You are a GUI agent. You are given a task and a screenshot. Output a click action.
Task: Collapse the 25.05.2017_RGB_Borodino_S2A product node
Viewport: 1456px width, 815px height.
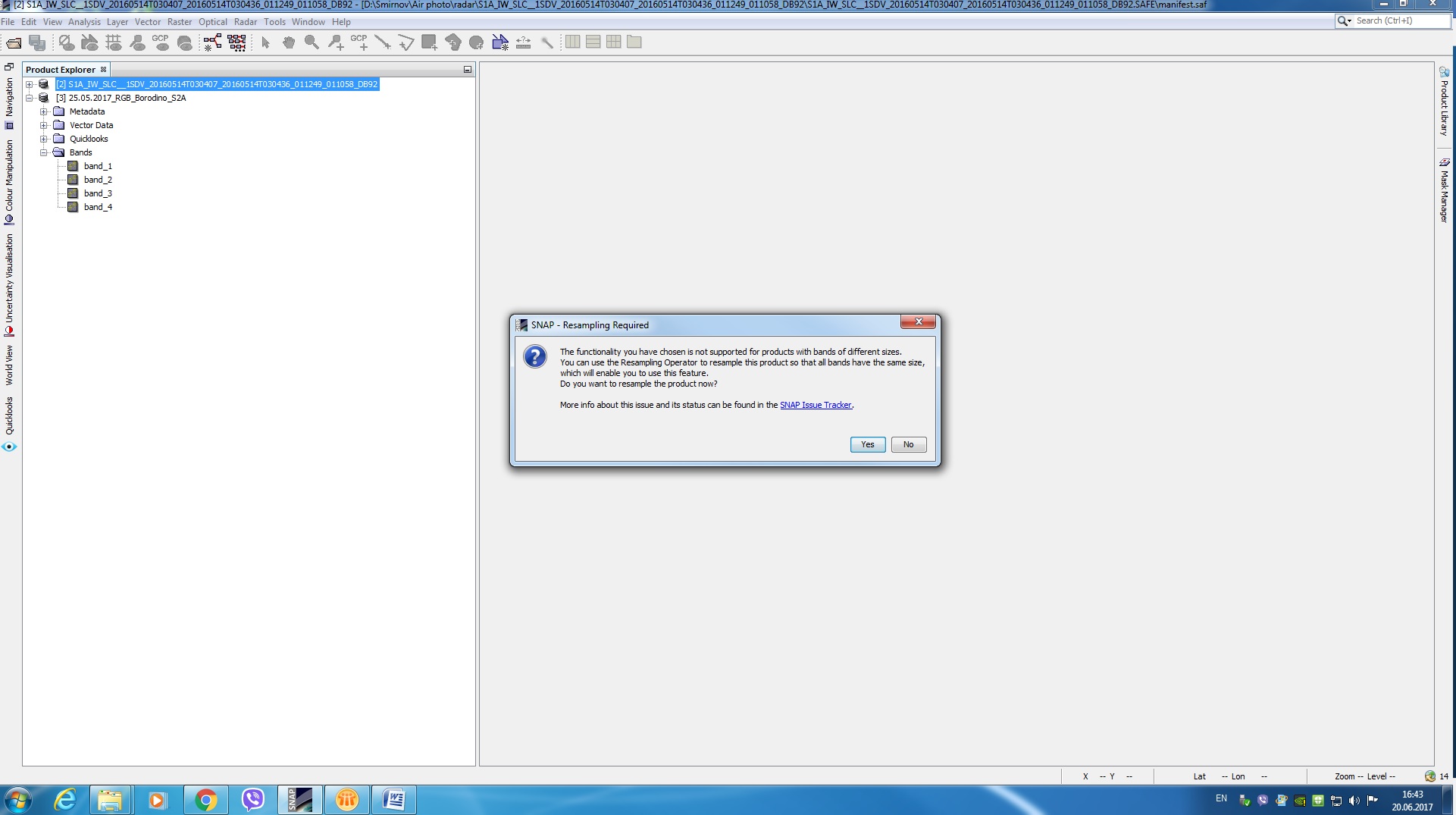point(30,98)
